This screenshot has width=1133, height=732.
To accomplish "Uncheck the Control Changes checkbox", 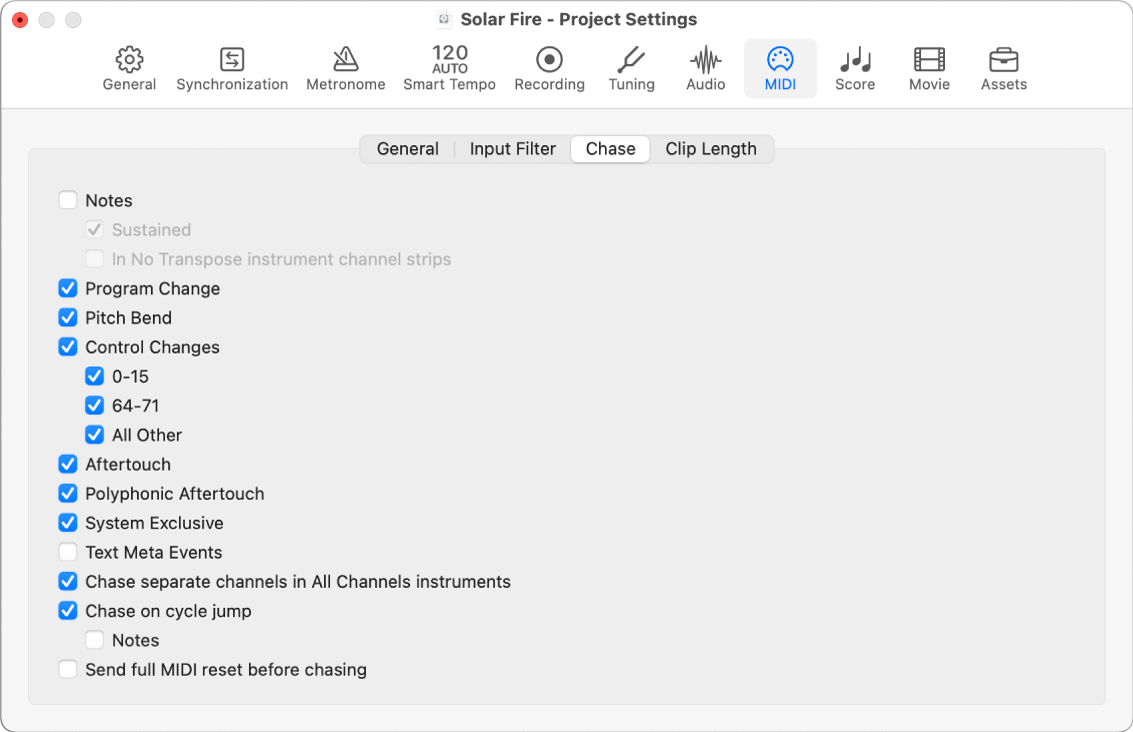I will 68,347.
